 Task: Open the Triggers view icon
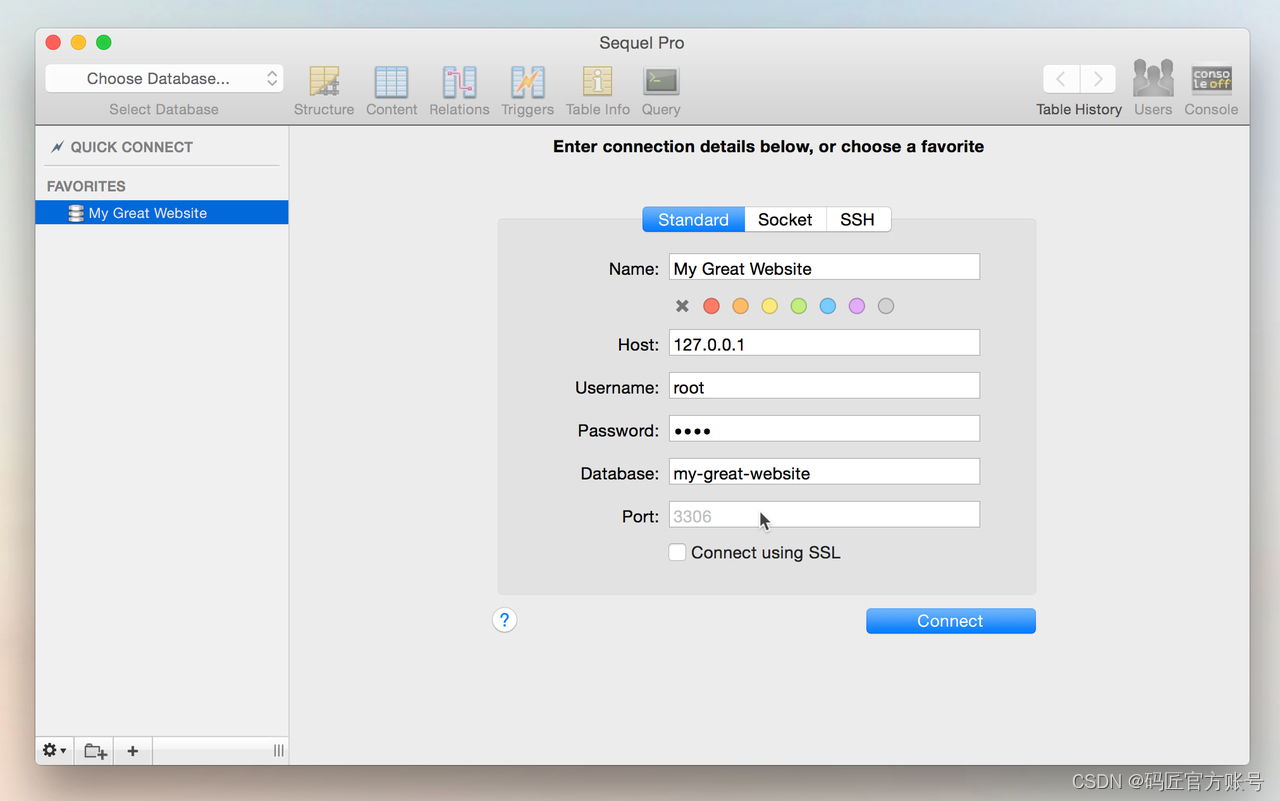click(527, 82)
